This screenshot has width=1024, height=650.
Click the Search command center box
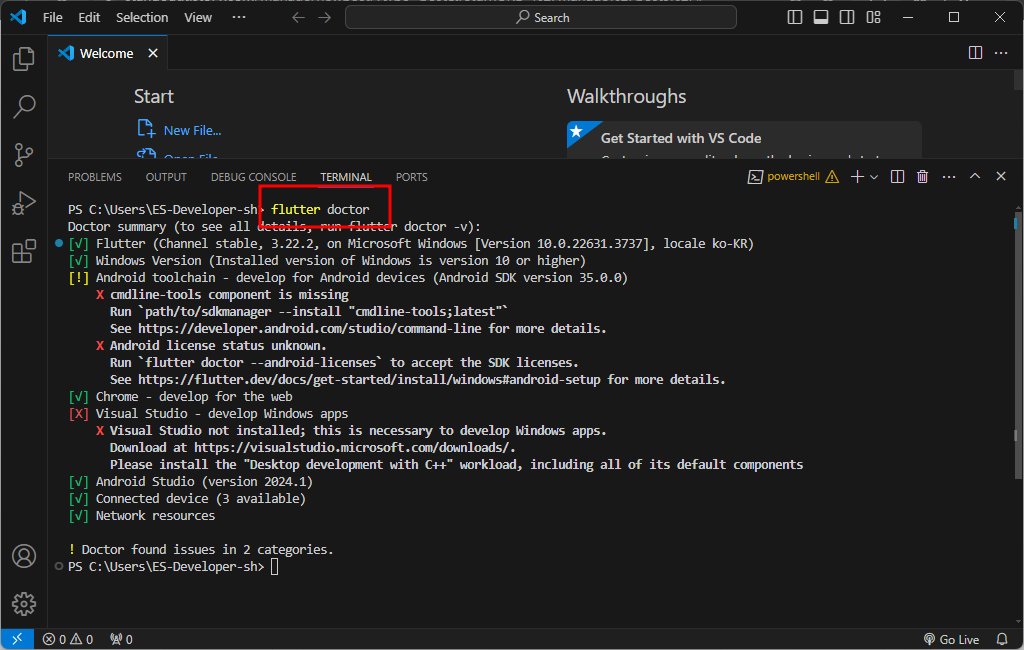pyautogui.click(x=541, y=18)
